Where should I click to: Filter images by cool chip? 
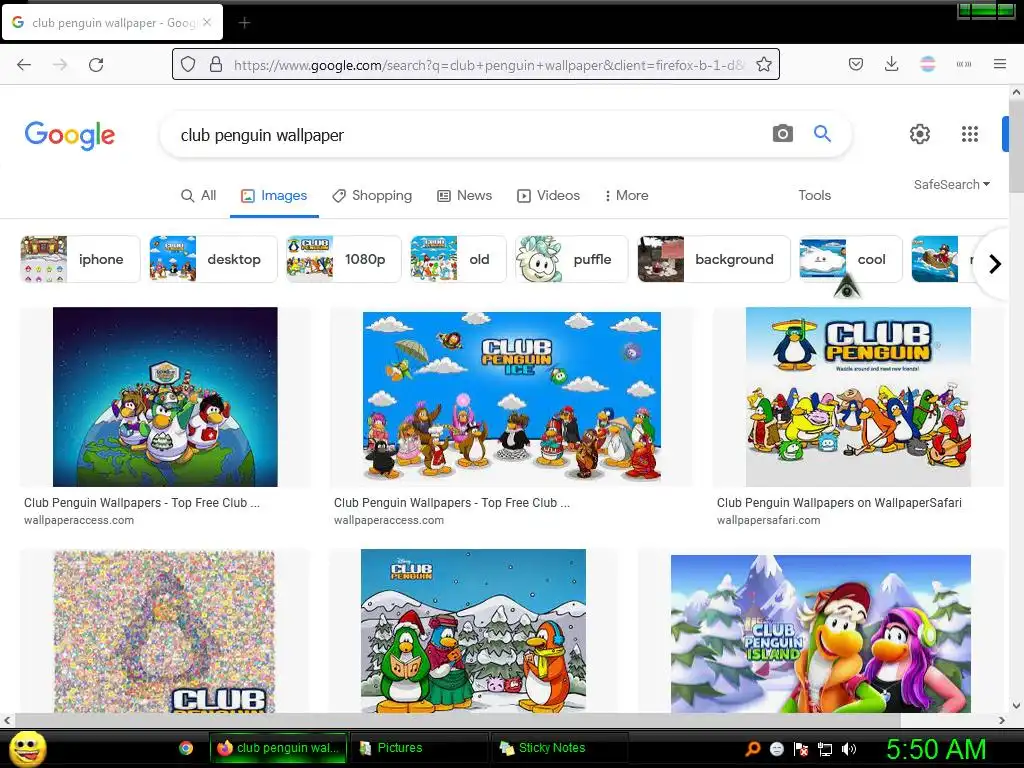click(x=850, y=259)
